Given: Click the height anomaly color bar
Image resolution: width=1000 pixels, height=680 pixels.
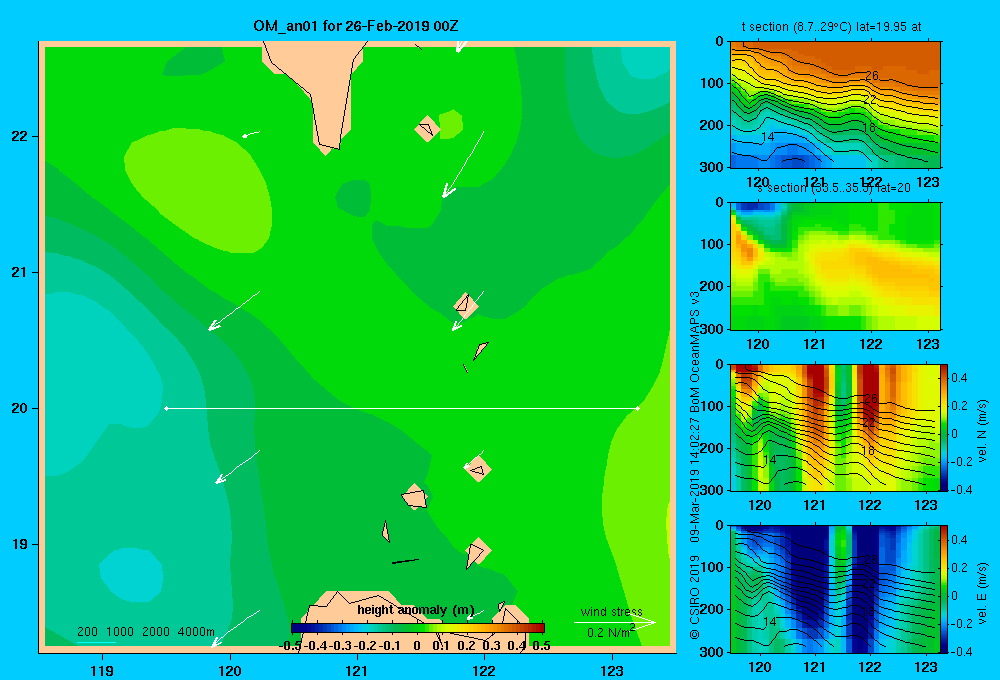Looking at the screenshot, I should pyautogui.click(x=417, y=628).
